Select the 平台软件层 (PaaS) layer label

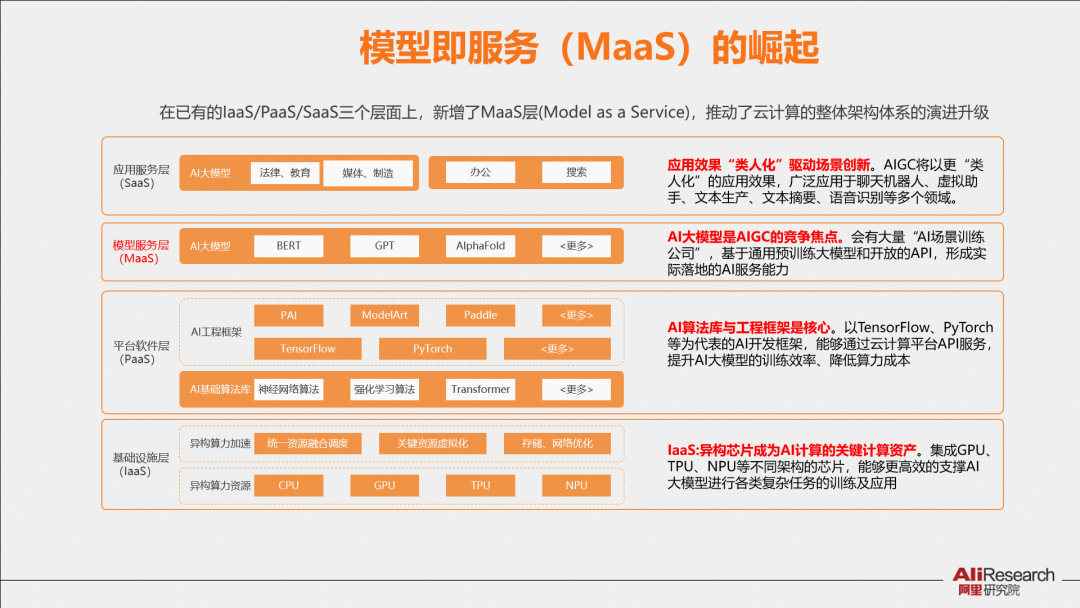[x=141, y=353]
